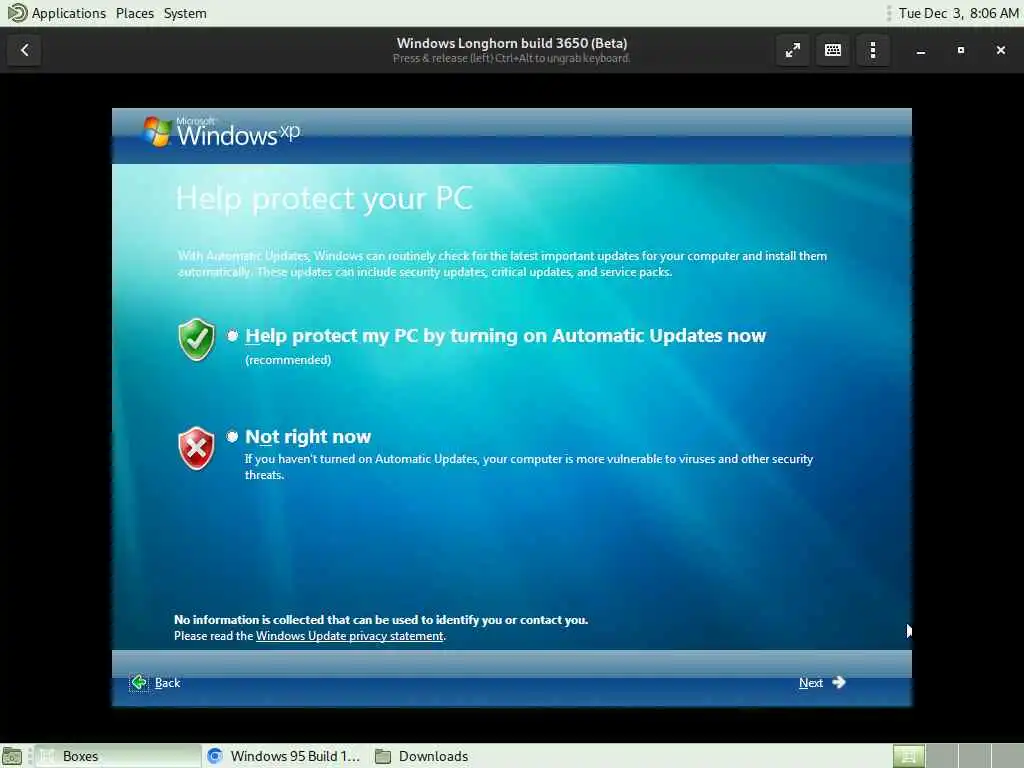The width and height of the screenshot is (1024, 768).
Task: Click the Help protect your PC heading
Action: tap(324, 199)
